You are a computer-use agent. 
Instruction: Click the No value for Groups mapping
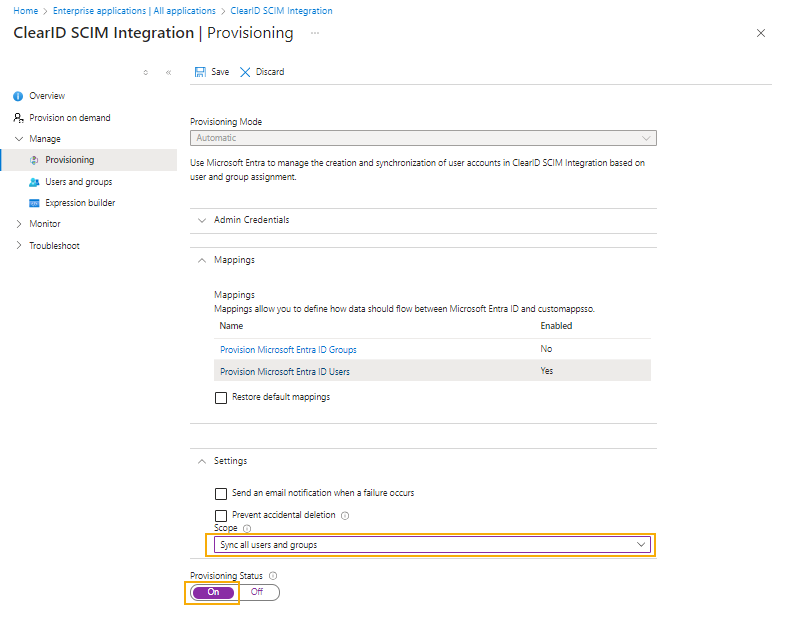point(546,350)
